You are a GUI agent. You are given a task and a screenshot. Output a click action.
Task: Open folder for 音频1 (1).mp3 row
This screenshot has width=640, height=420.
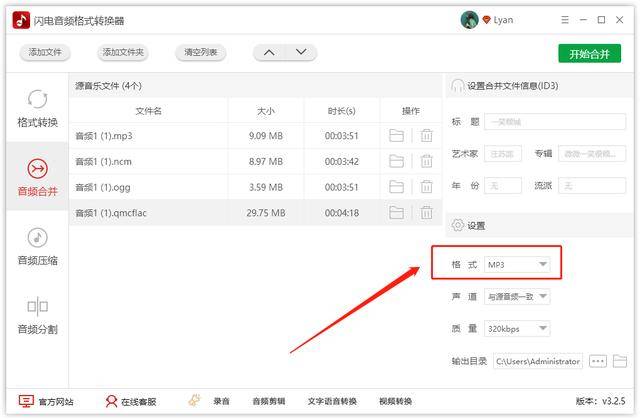396,136
